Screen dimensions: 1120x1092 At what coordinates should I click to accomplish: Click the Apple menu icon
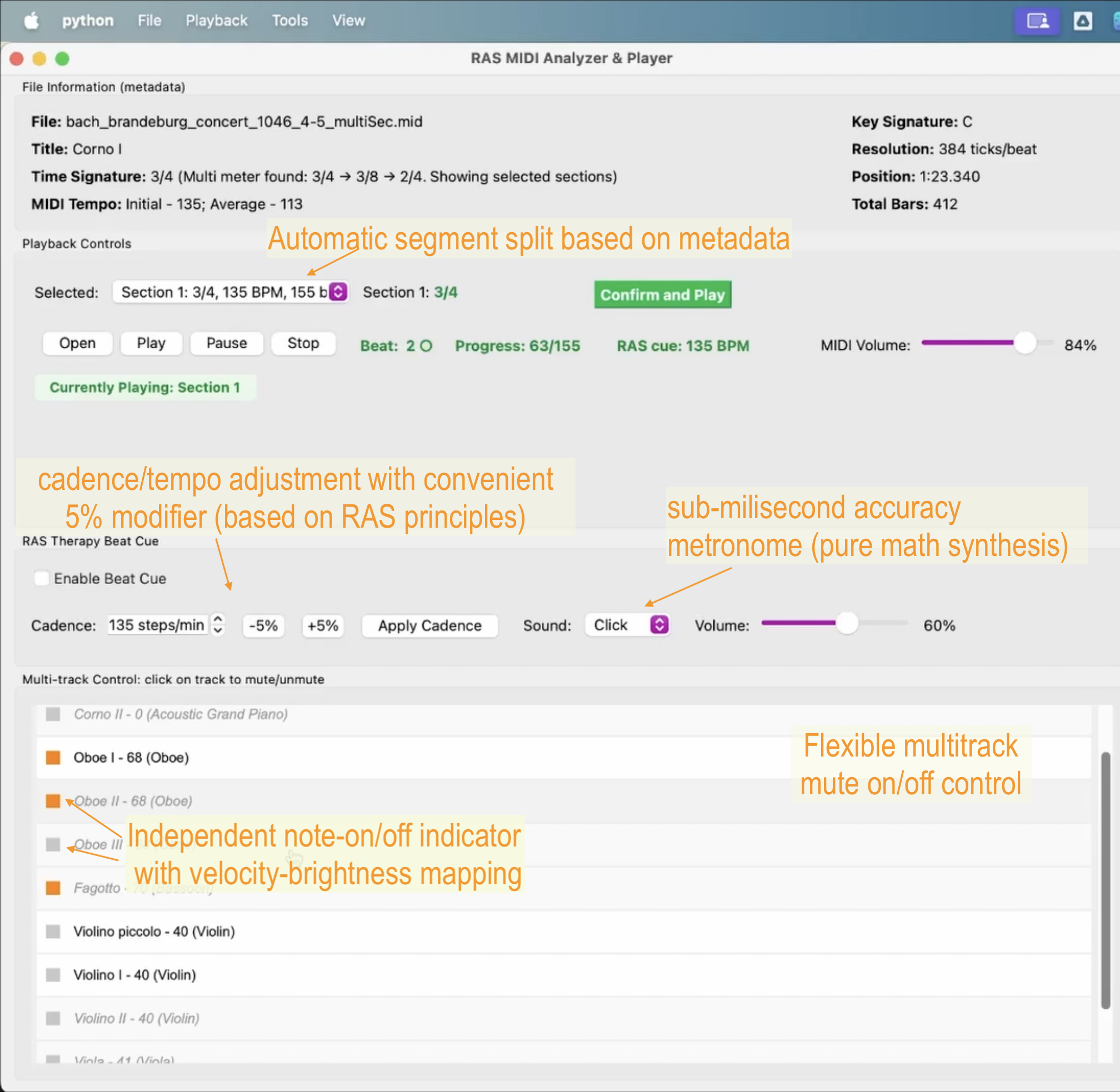coord(32,21)
